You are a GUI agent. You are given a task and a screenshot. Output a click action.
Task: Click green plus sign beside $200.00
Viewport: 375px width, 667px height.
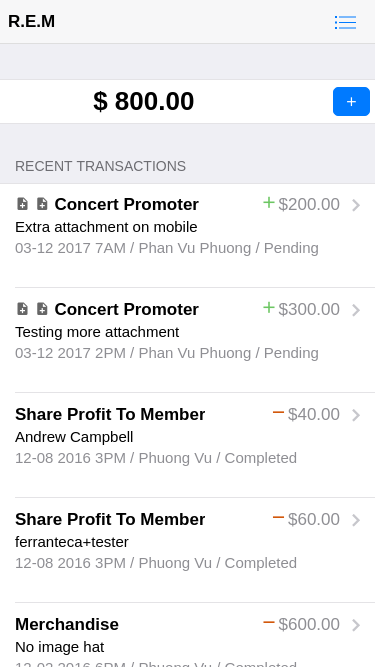(269, 202)
